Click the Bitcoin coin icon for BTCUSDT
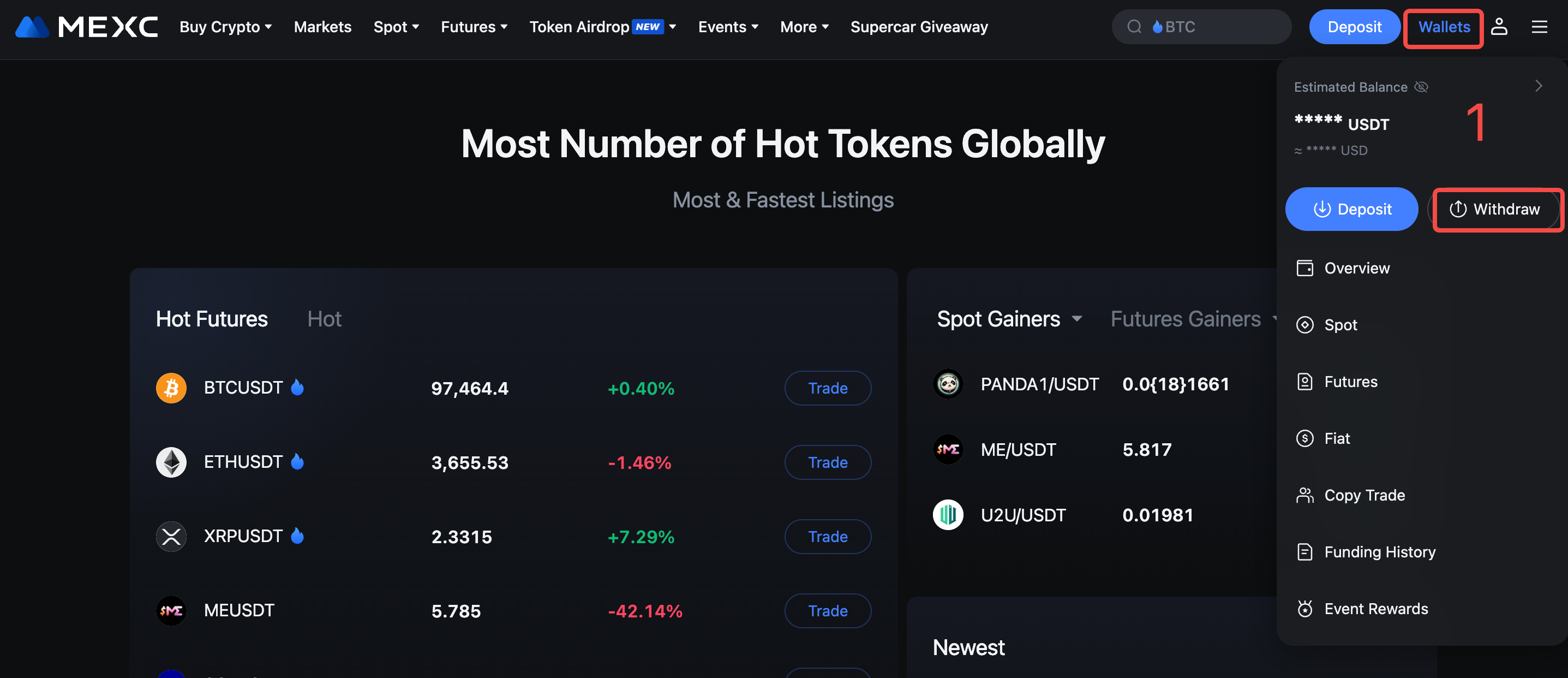1568x678 pixels. point(171,388)
